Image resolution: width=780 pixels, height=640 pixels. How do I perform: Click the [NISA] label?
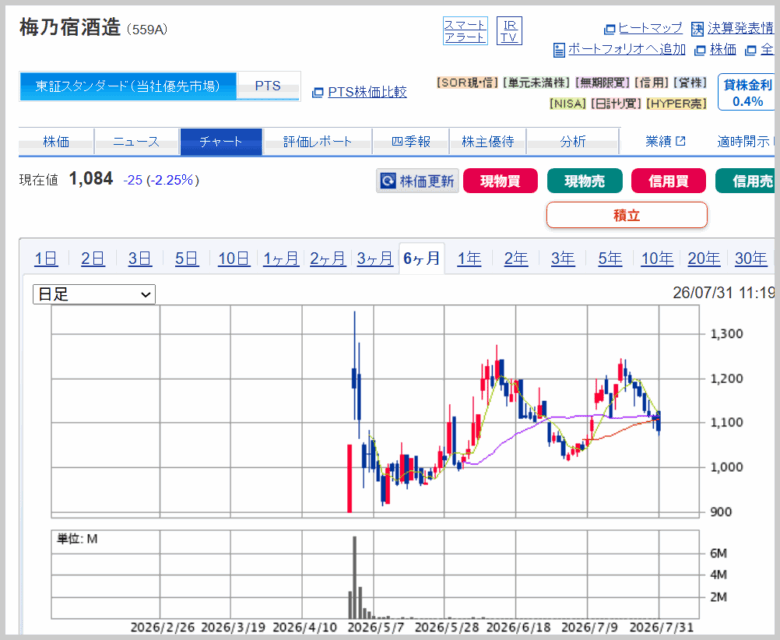(568, 103)
